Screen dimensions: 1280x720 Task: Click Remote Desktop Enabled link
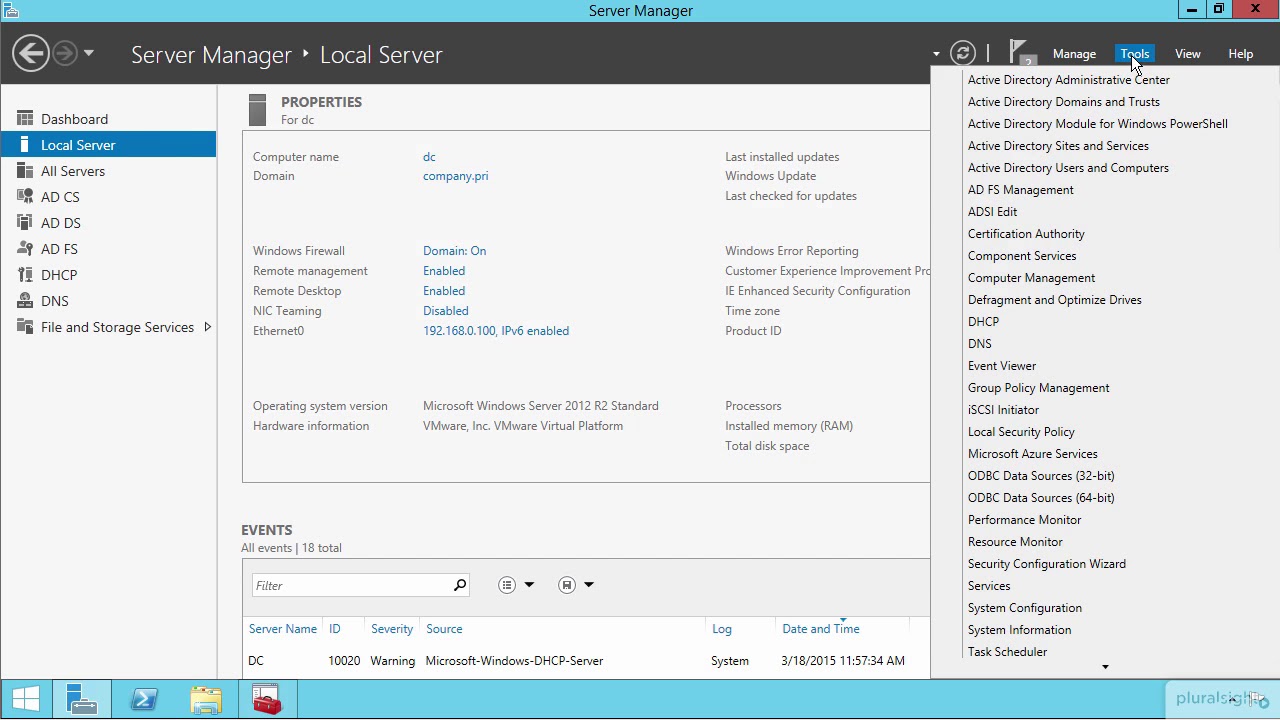tap(444, 291)
